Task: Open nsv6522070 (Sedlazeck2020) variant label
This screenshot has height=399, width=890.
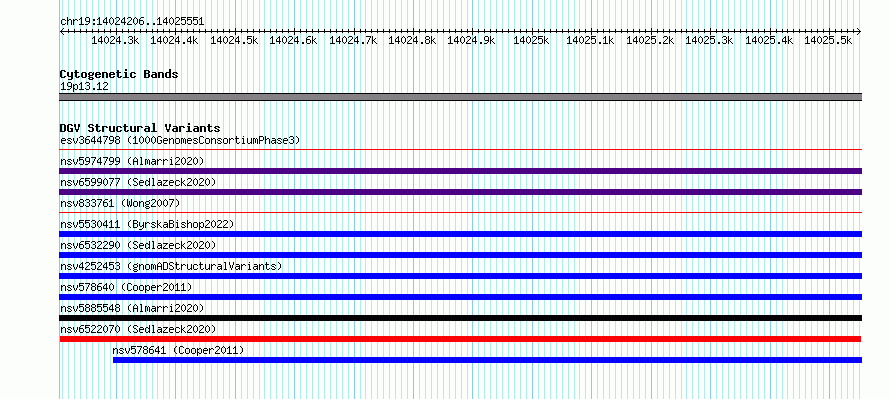Action: coord(138,329)
